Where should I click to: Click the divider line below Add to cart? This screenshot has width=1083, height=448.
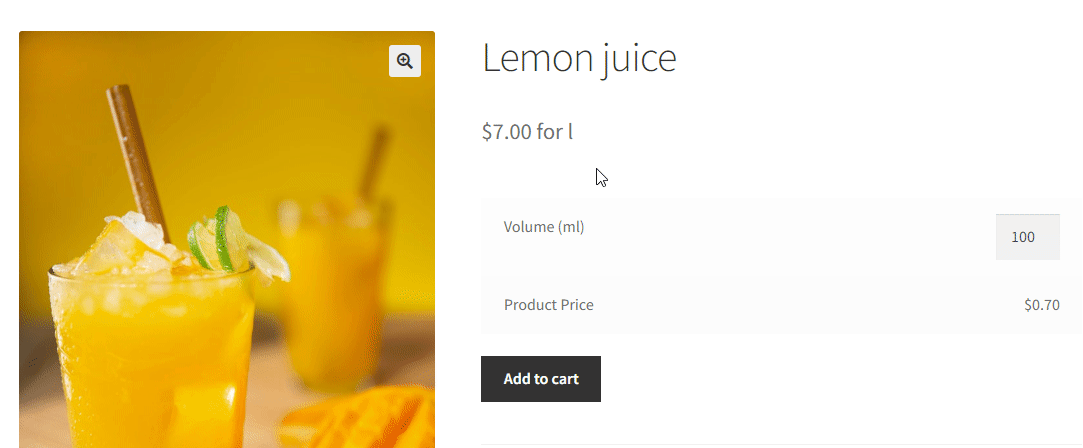[781, 445]
